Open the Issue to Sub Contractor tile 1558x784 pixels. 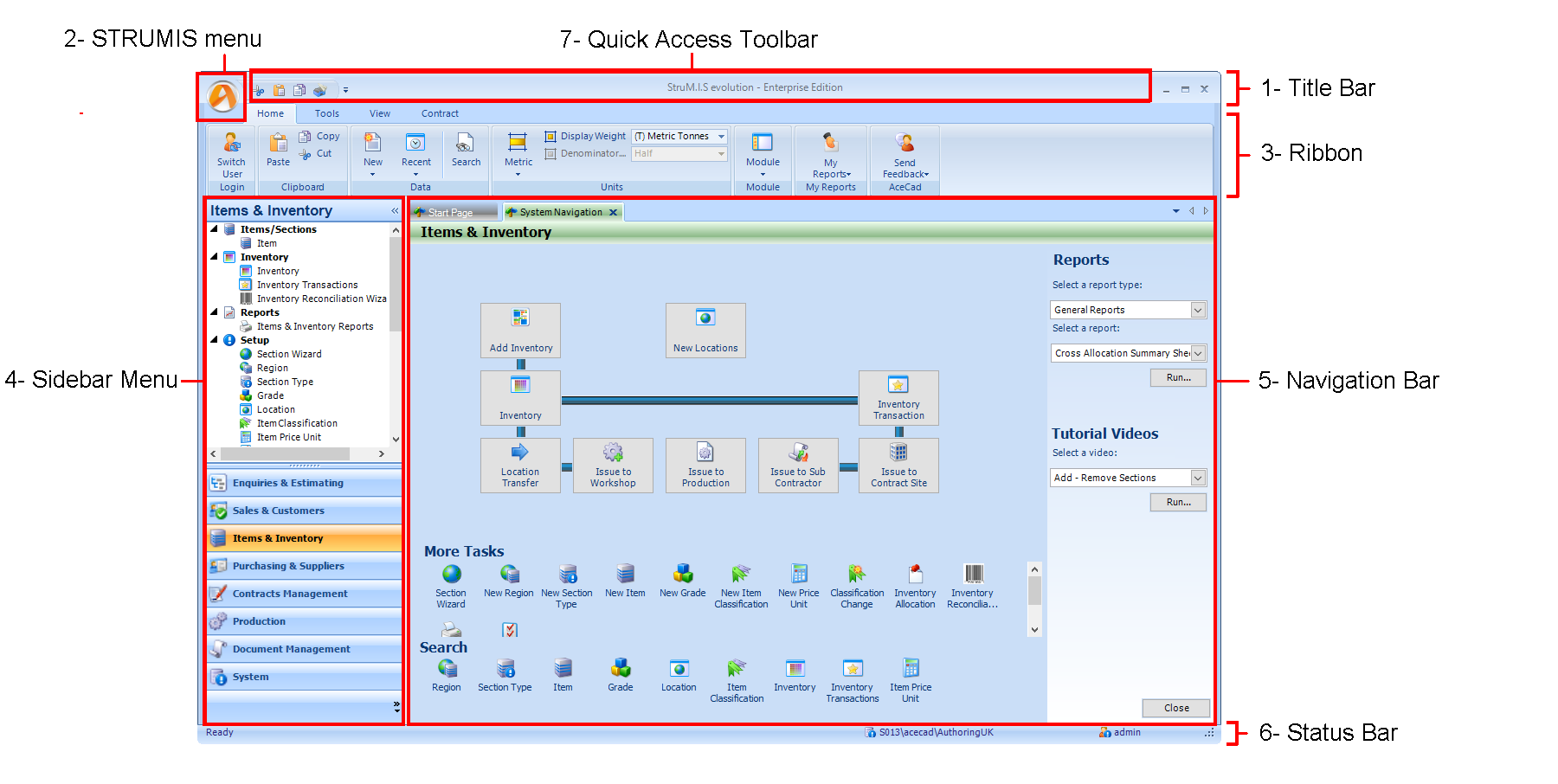(x=798, y=466)
